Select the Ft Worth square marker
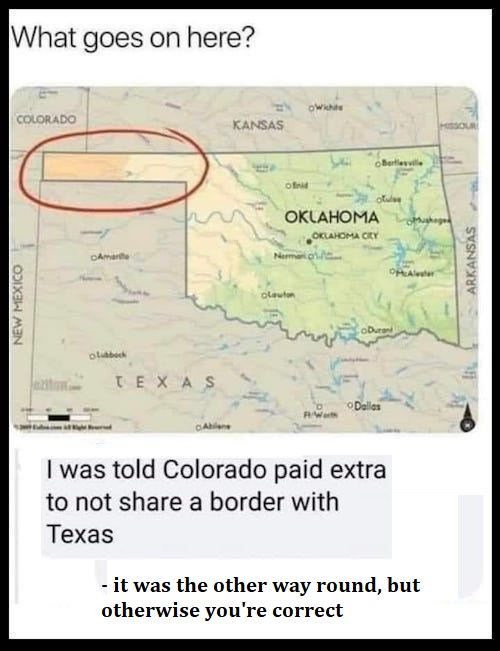 (320, 406)
